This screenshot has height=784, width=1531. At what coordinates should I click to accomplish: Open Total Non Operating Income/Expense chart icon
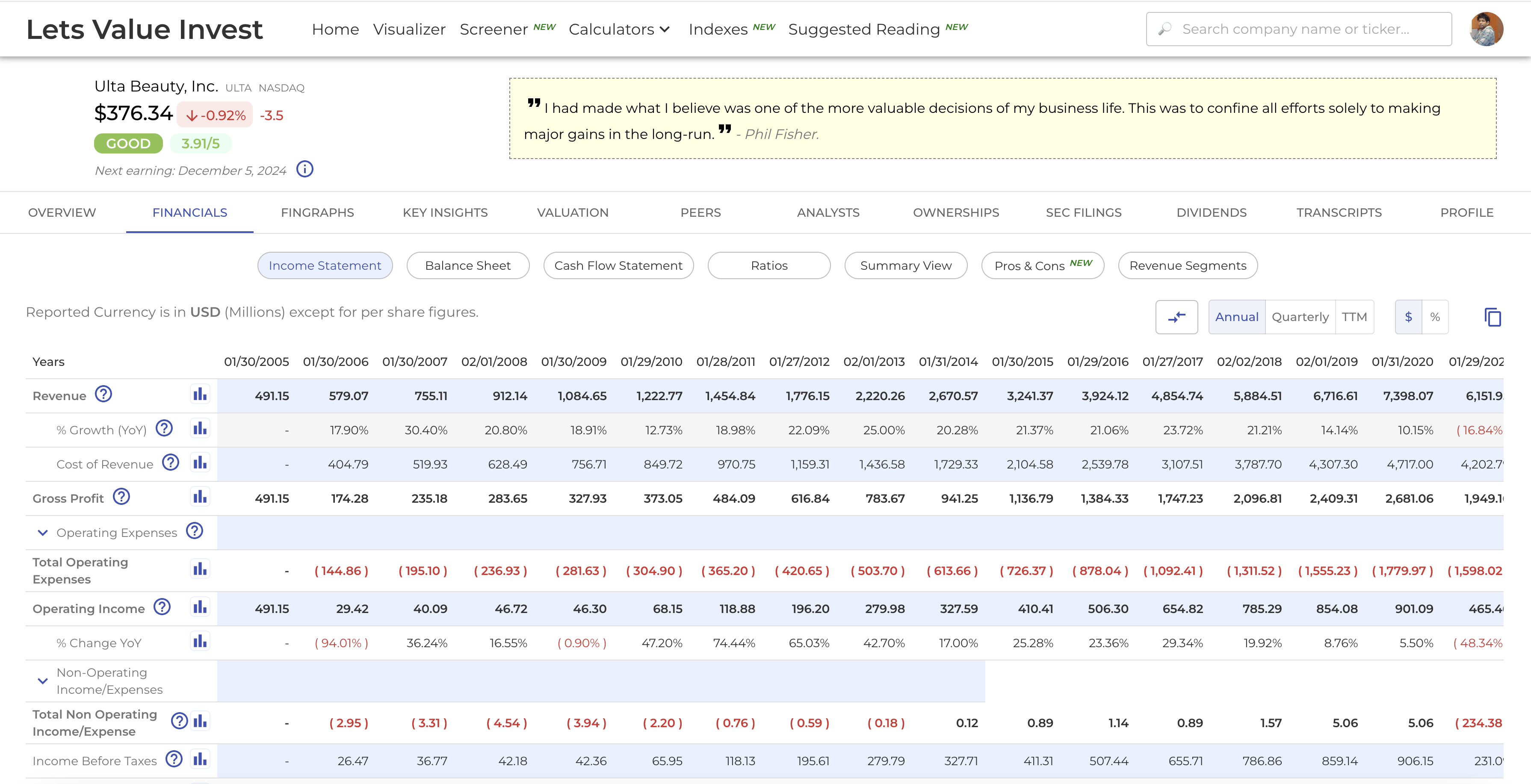tap(200, 722)
